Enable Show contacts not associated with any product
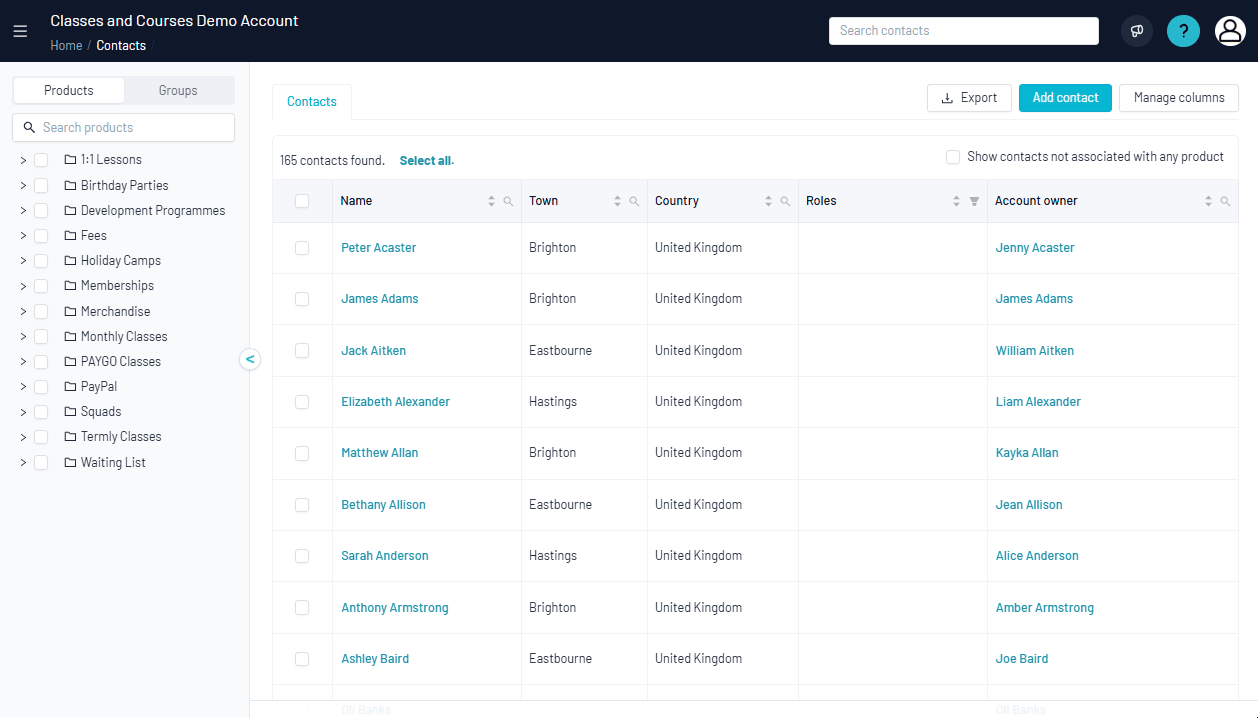 click(x=953, y=157)
